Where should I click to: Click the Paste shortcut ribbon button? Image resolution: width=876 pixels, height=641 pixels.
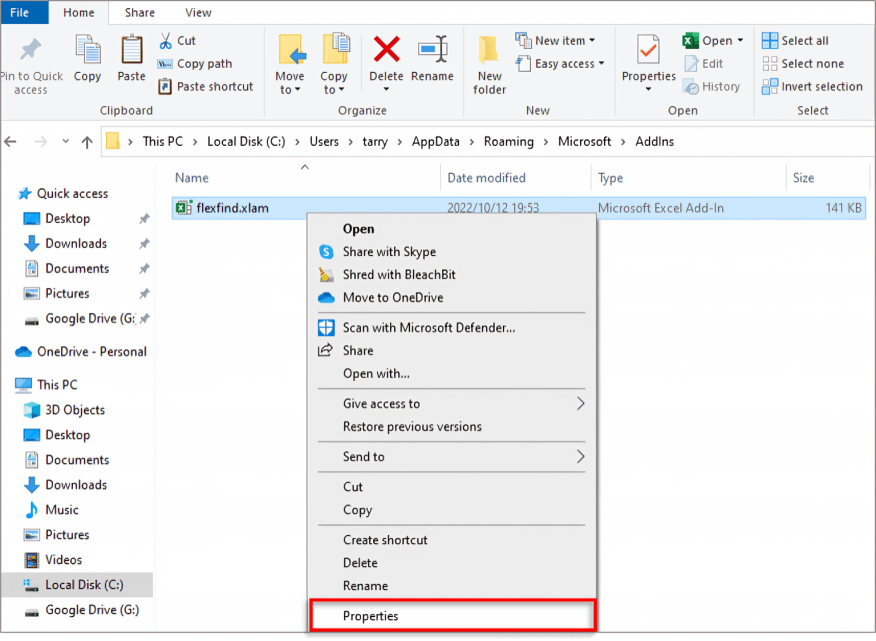[x=206, y=87]
